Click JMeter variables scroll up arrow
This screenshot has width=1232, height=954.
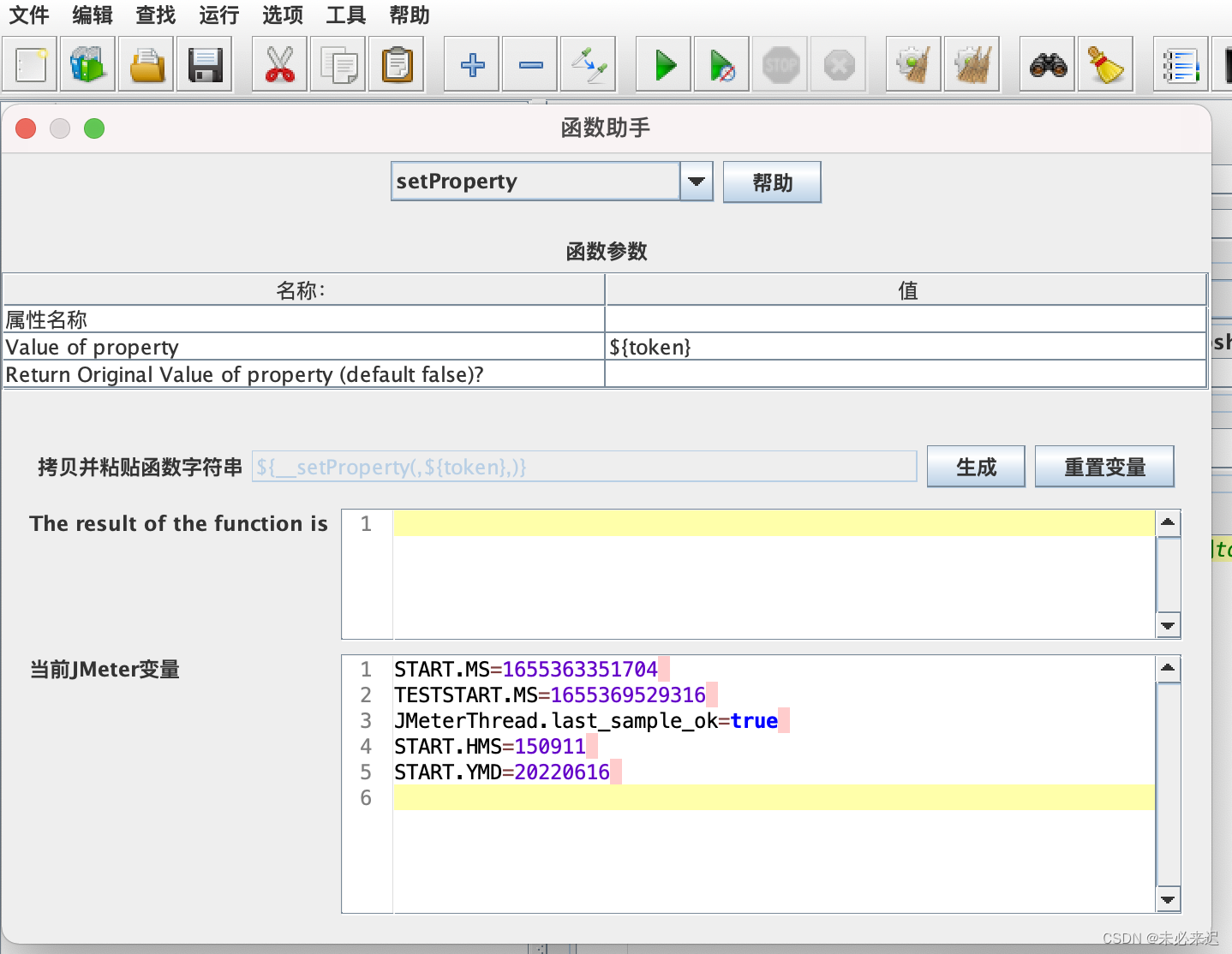(1168, 668)
